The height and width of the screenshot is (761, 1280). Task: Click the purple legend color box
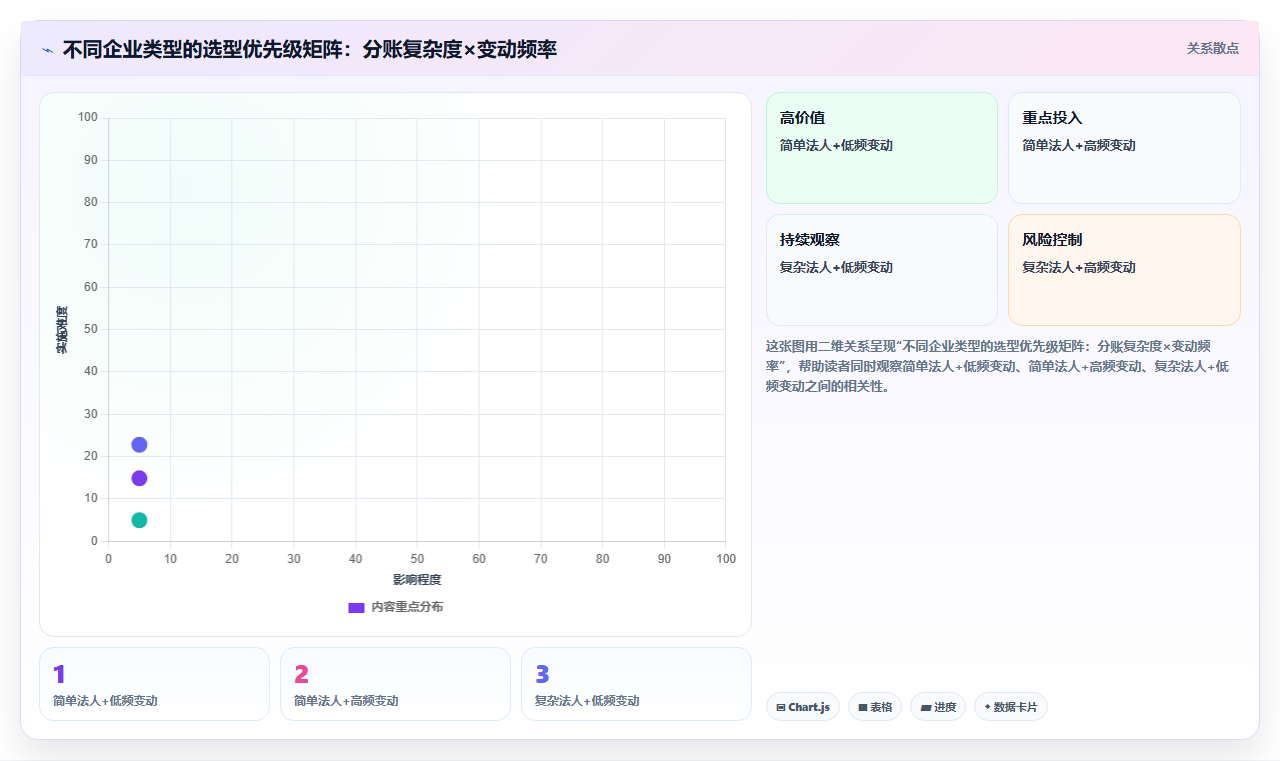click(356, 608)
